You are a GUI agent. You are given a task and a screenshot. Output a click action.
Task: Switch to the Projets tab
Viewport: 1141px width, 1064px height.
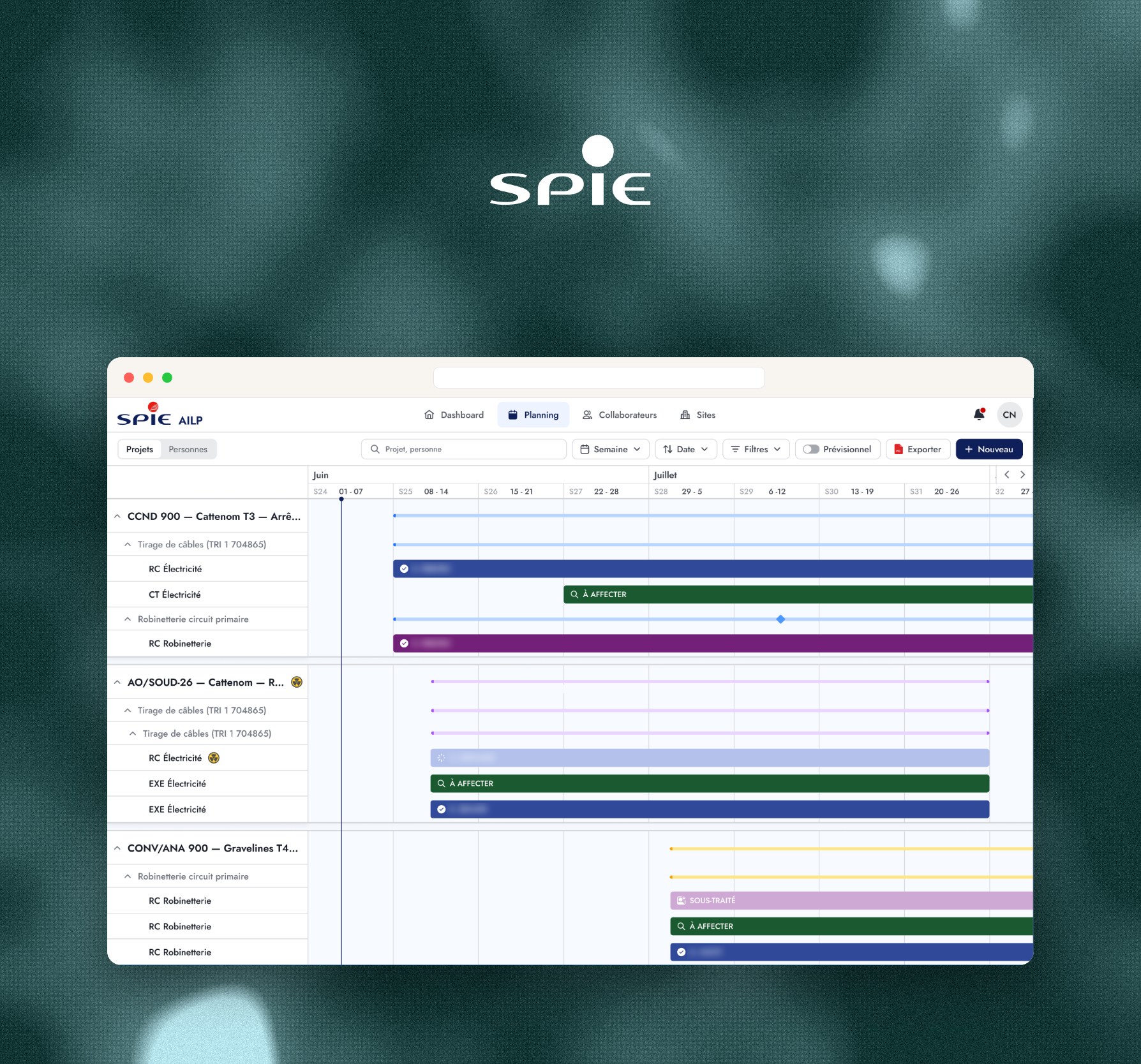(140, 449)
